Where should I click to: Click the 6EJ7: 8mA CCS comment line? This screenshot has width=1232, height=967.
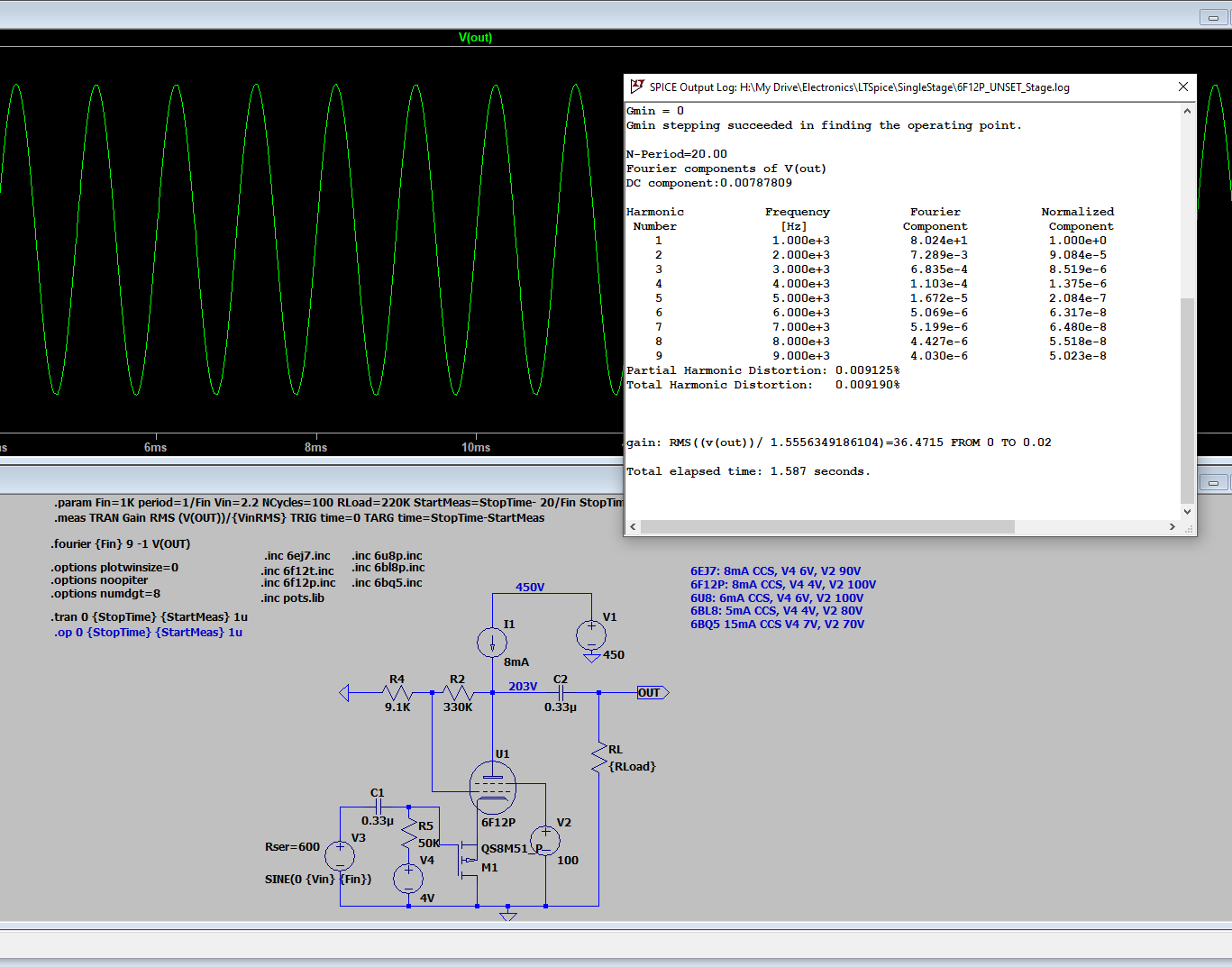(x=776, y=570)
